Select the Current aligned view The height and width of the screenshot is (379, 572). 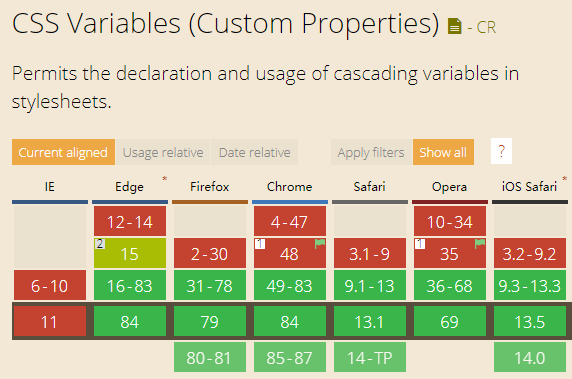pos(63,152)
